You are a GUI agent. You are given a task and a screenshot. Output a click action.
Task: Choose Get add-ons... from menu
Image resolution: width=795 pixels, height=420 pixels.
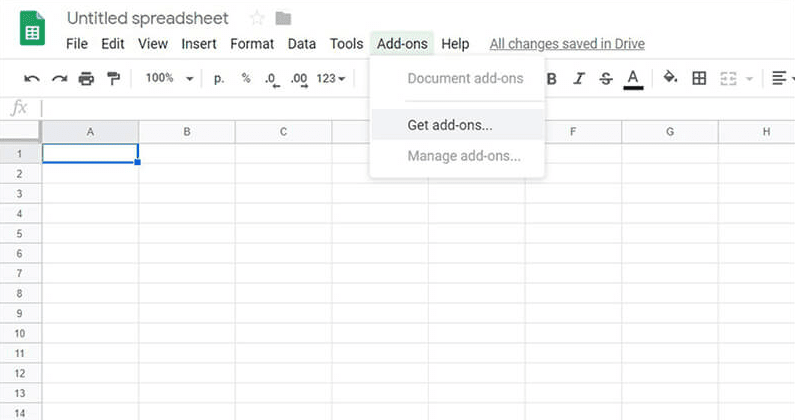point(458,125)
